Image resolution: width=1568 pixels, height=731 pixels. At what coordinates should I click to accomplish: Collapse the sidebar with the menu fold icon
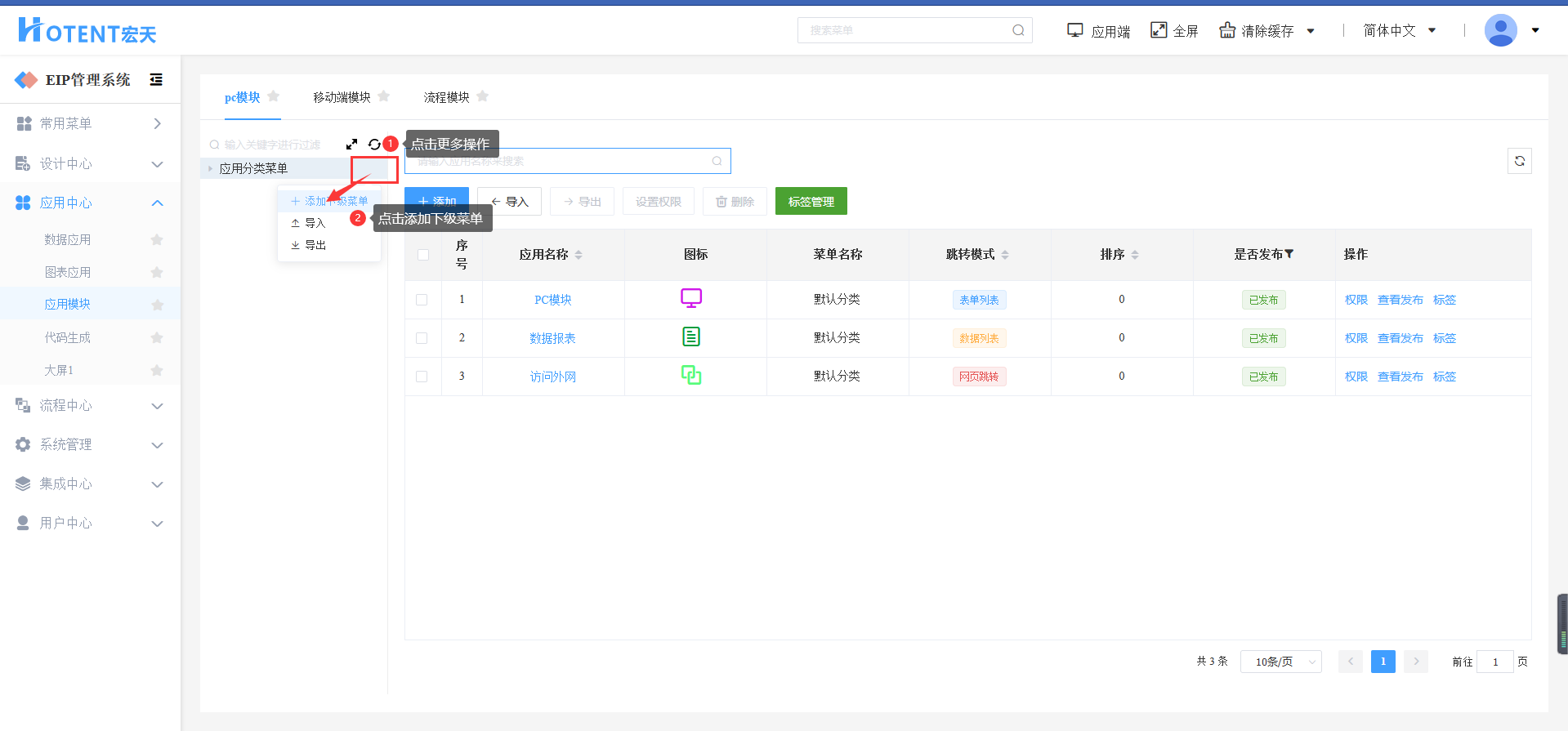pos(156,79)
